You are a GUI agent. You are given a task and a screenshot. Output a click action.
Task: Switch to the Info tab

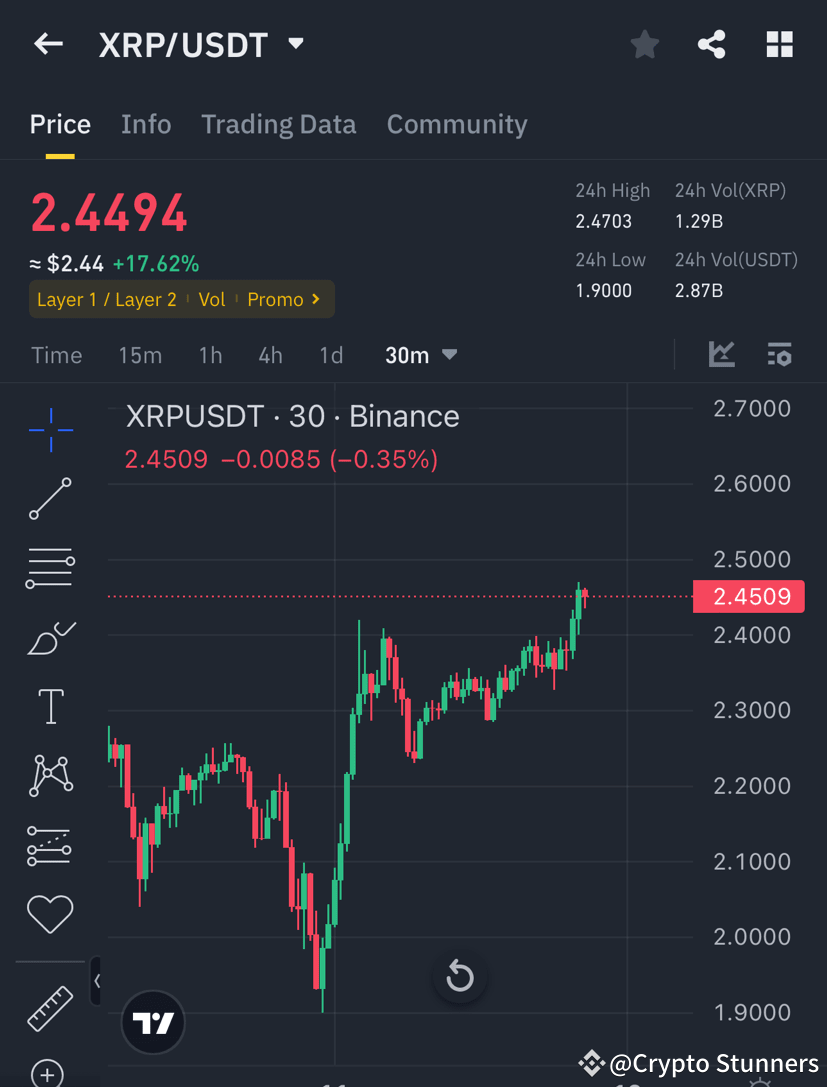(x=146, y=124)
